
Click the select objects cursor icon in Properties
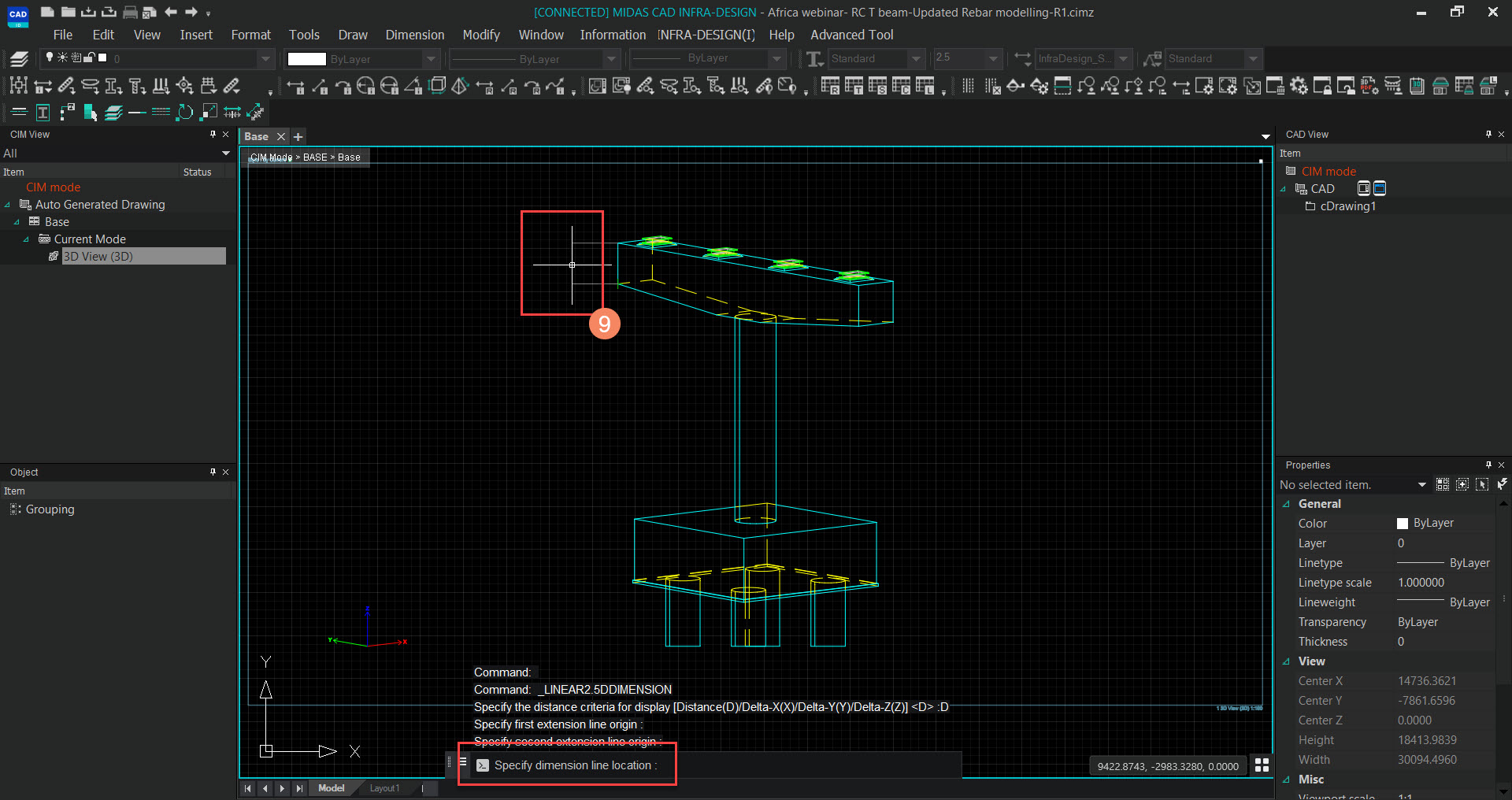pos(1482,484)
